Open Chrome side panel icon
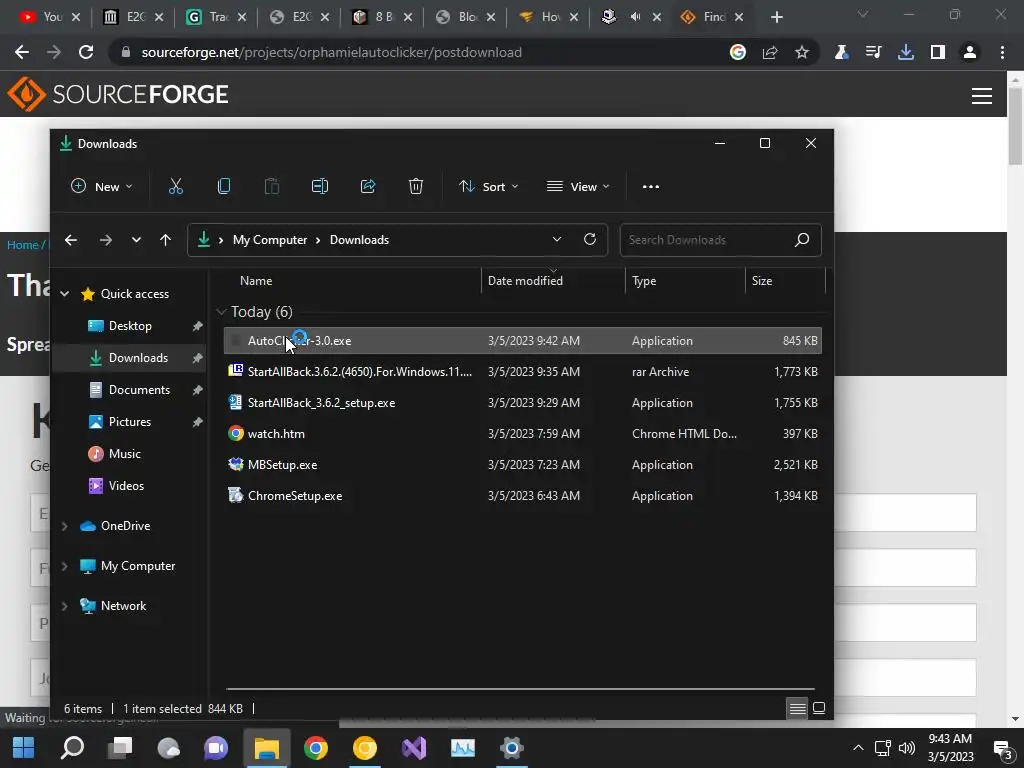The width and height of the screenshot is (1024, 768). [x=938, y=52]
